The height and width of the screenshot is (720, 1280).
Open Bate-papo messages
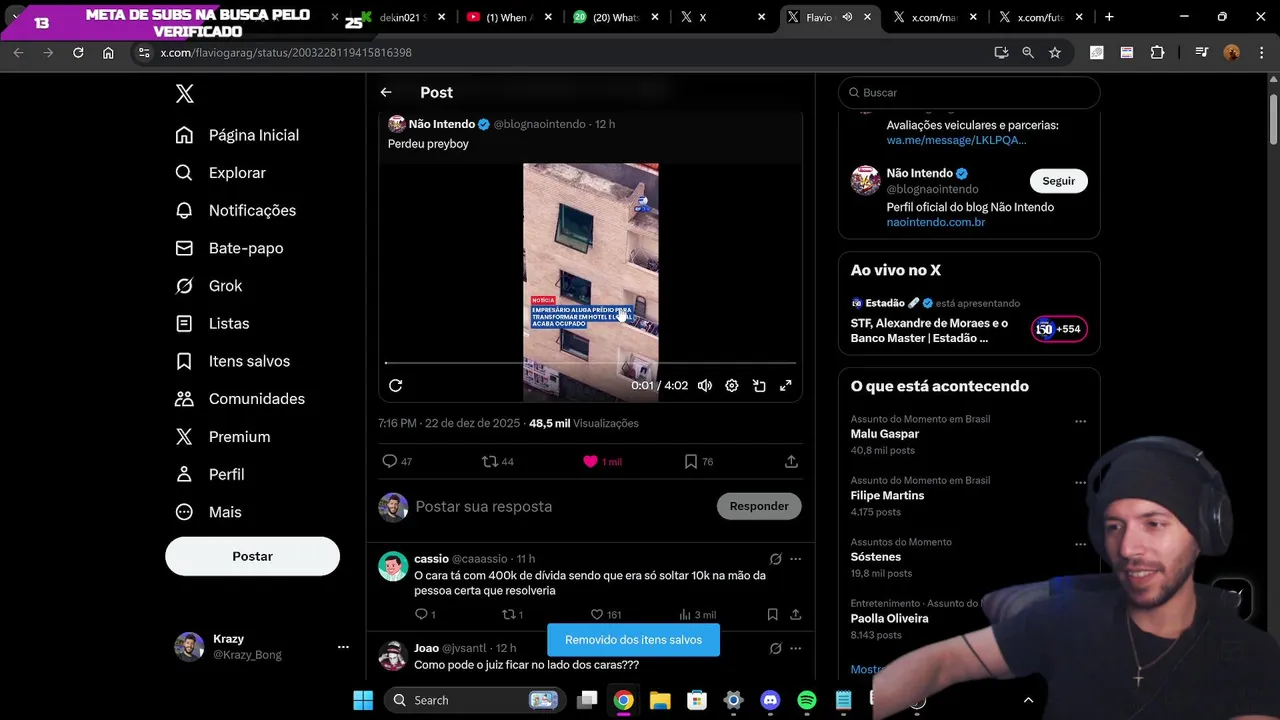pyautogui.click(x=229, y=248)
